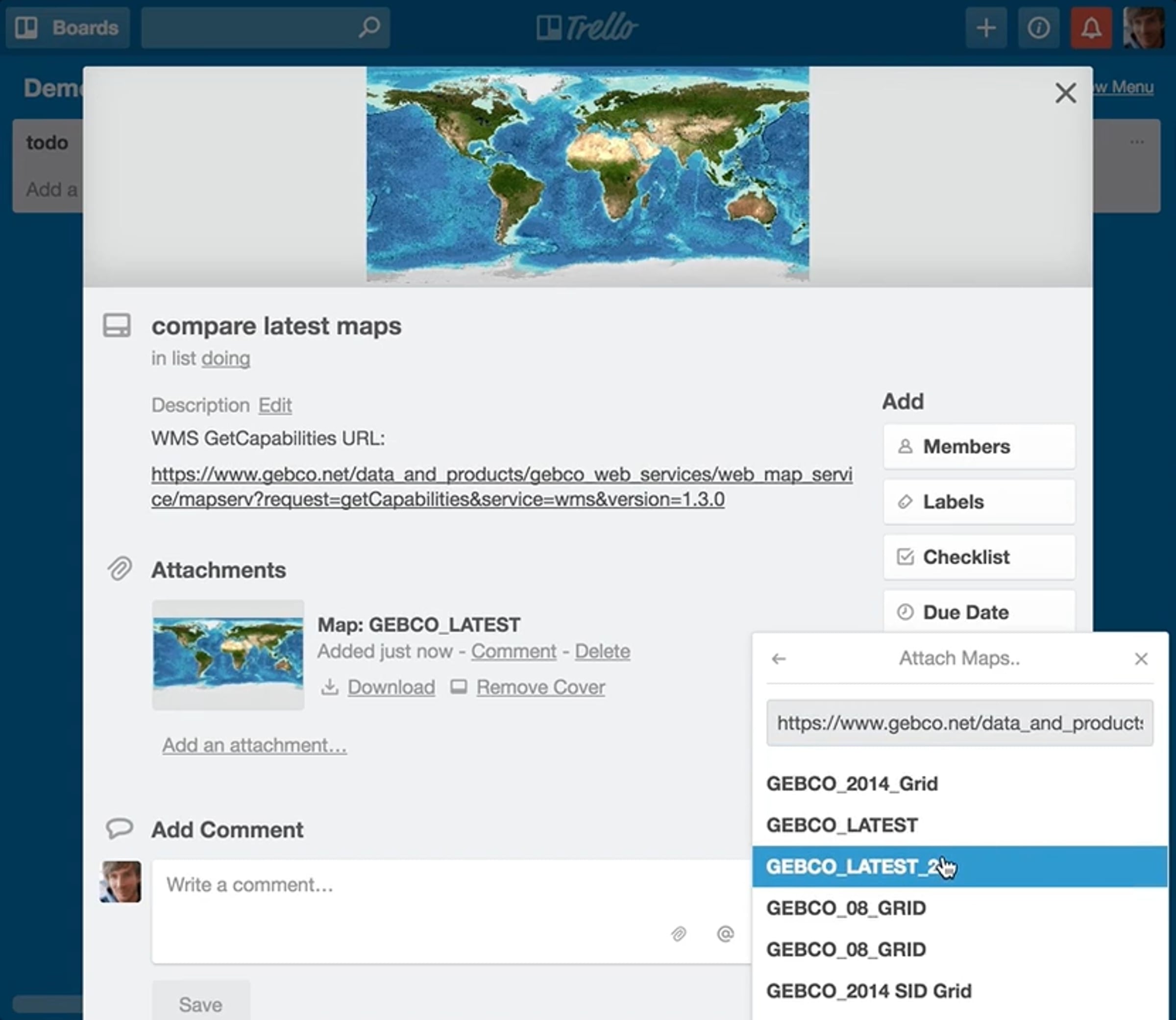Select GEBCO_2014_Grid map layer
1176x1020 pixels.
pos(960,784)
